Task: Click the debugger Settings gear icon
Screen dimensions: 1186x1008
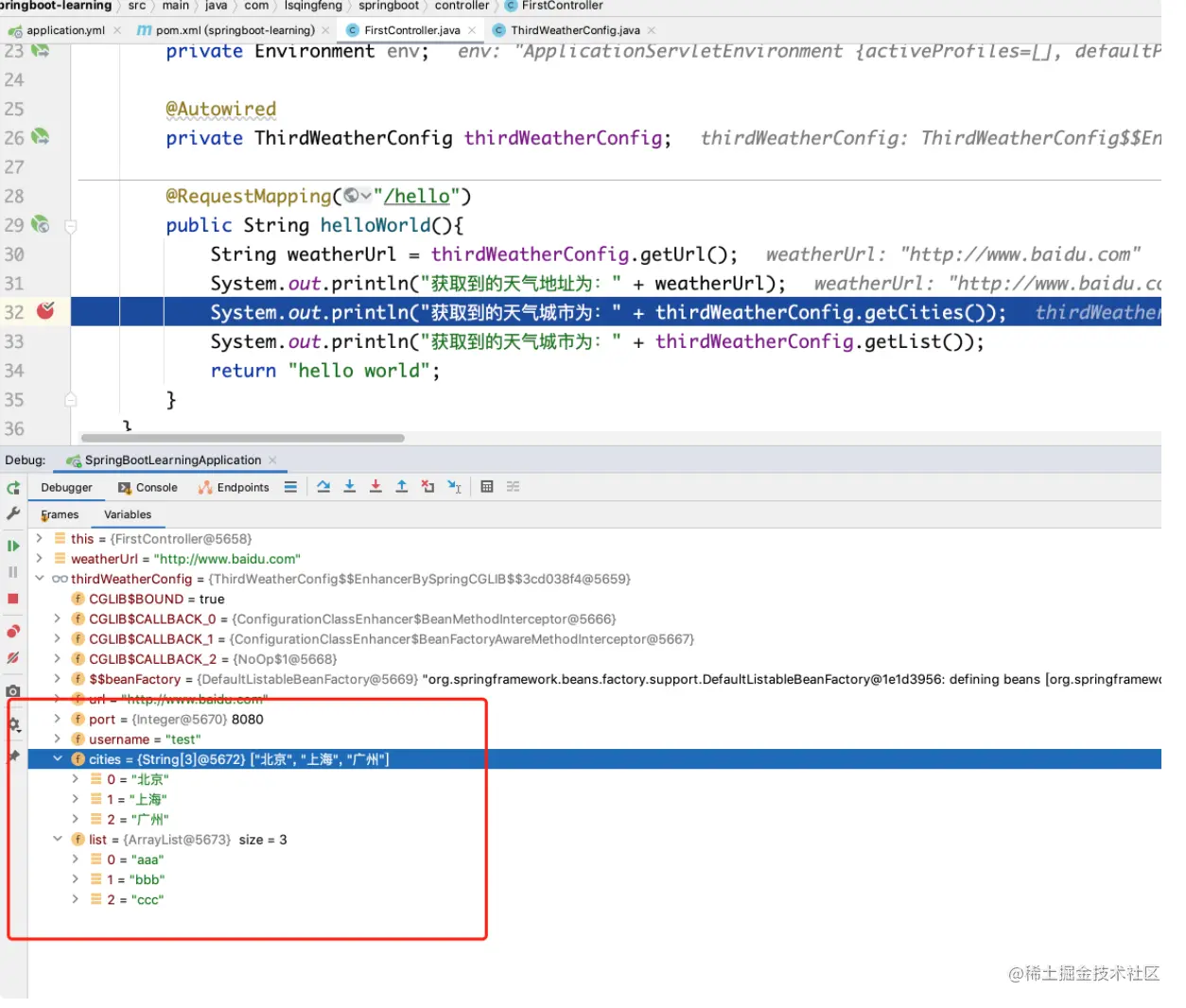Action: (13, 724)
